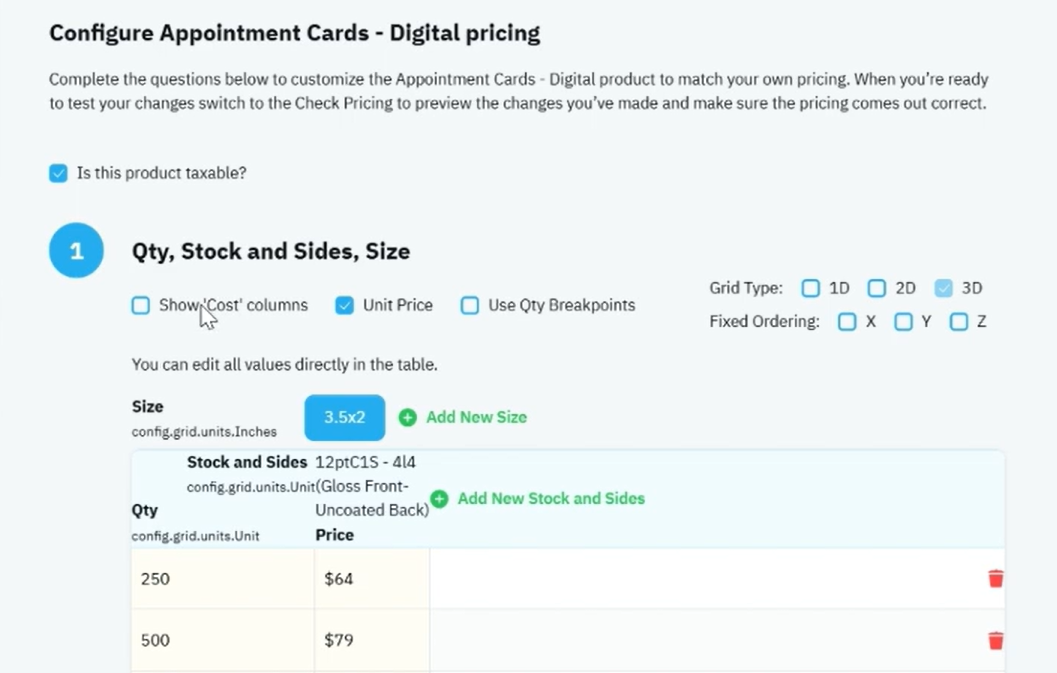Image resolution: width=1057 pixels, height=673 pixels.
Task: Select the 3.5x2 size tab
Action: [x=344, y=417]
